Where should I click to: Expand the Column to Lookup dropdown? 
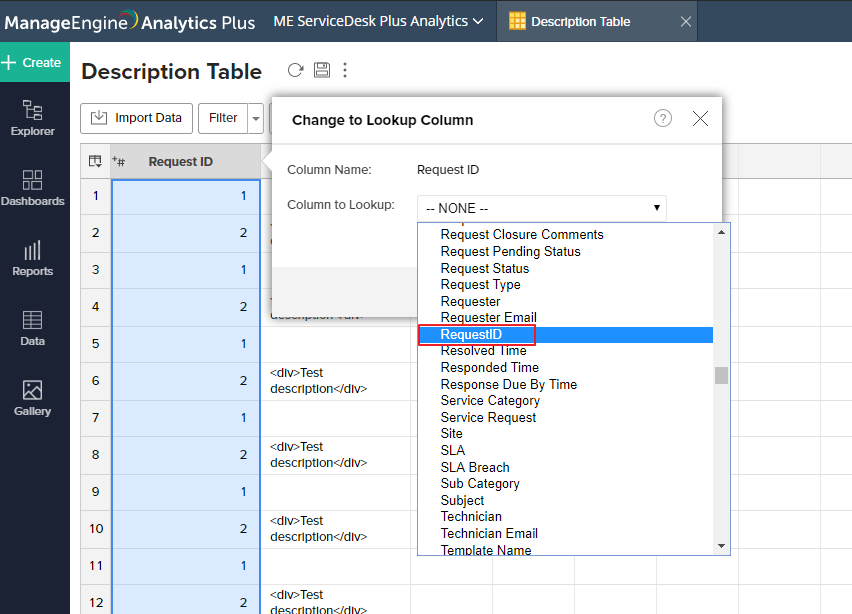[541, 208]
